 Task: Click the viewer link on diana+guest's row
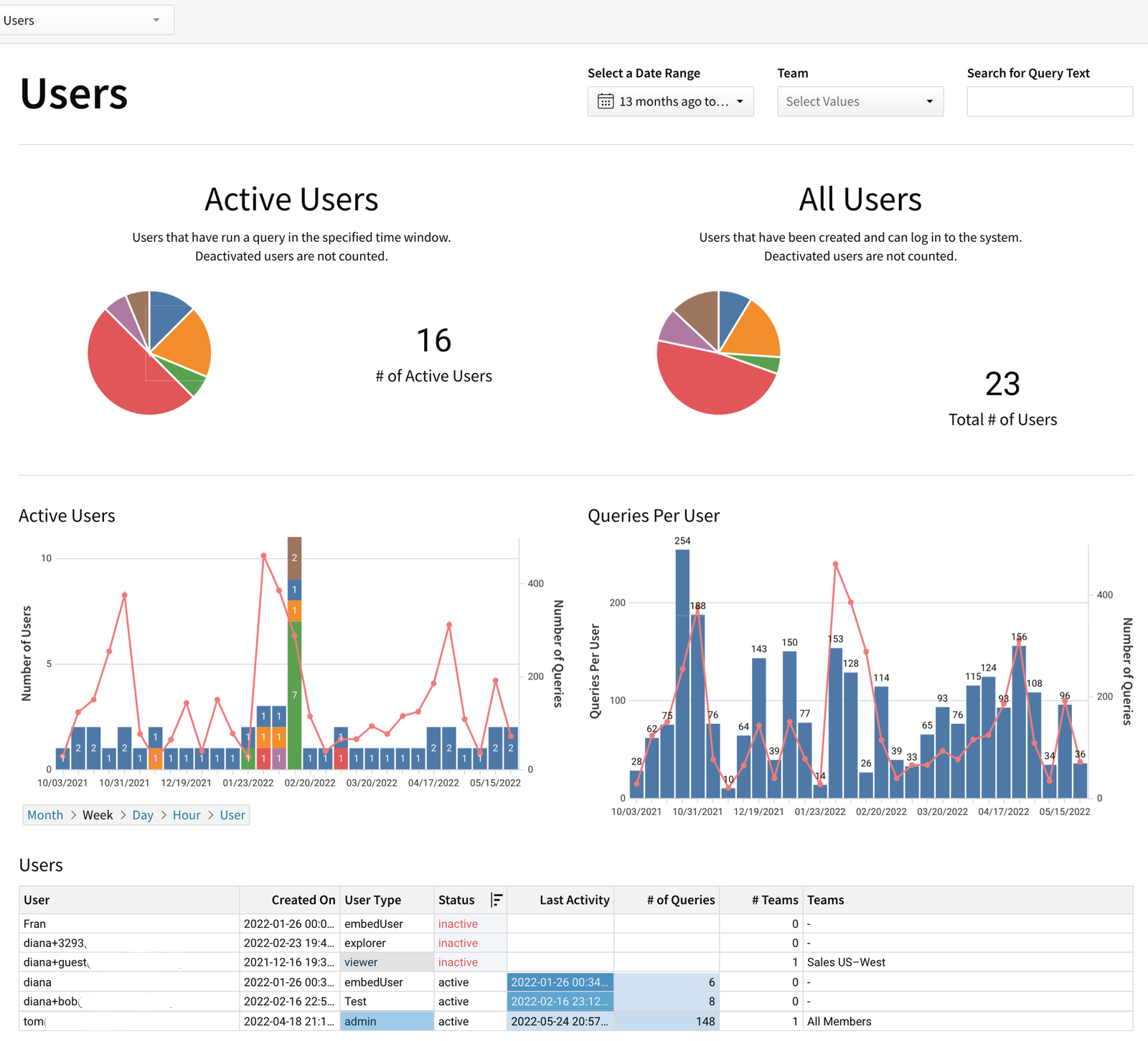pyautogui.click(x=360, y=962)
